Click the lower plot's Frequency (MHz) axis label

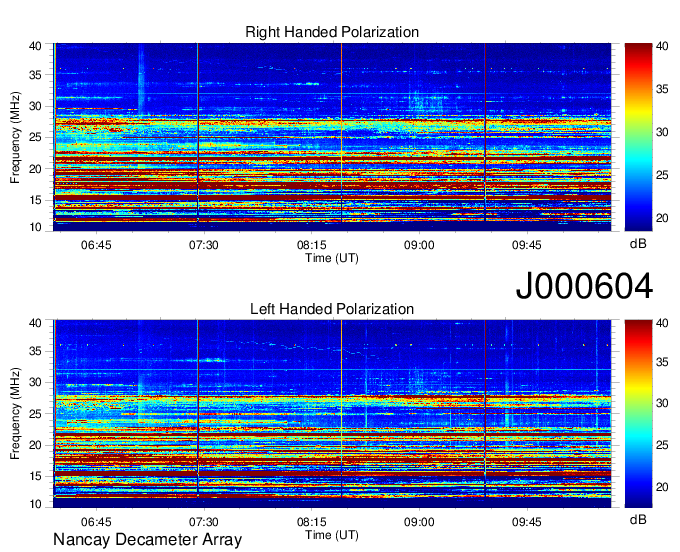tap(15, 414)
